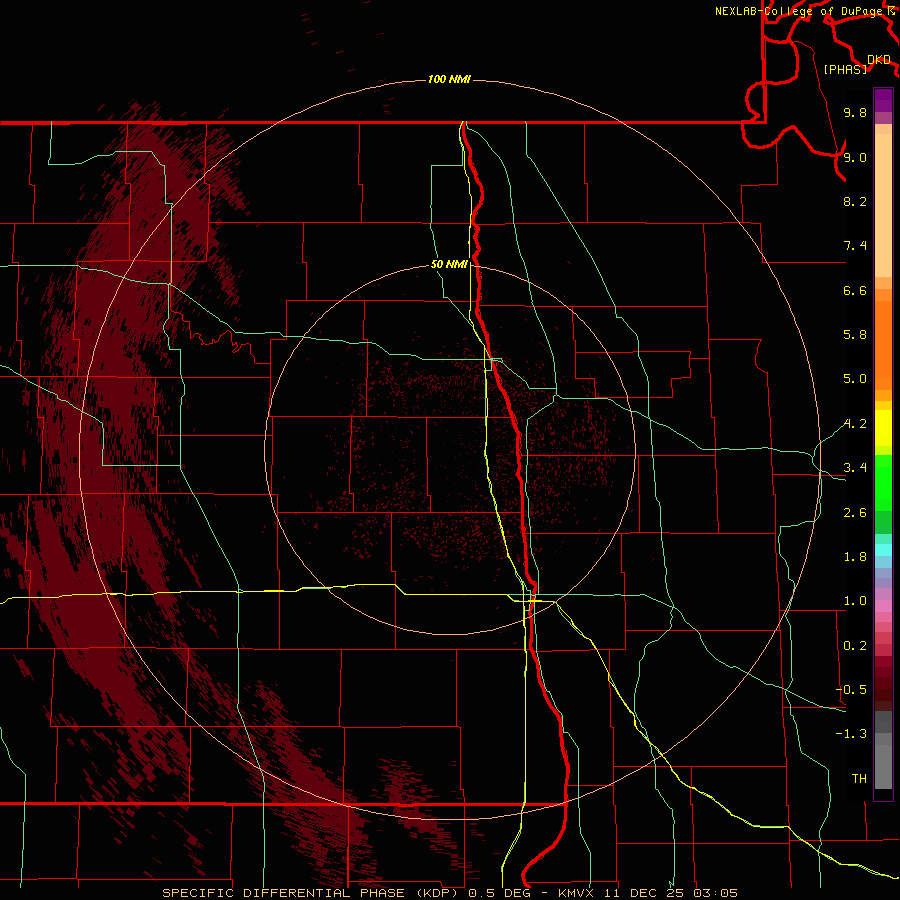Click the dark orange segment of color bar

pyautogui.click(x=883, y=344)
